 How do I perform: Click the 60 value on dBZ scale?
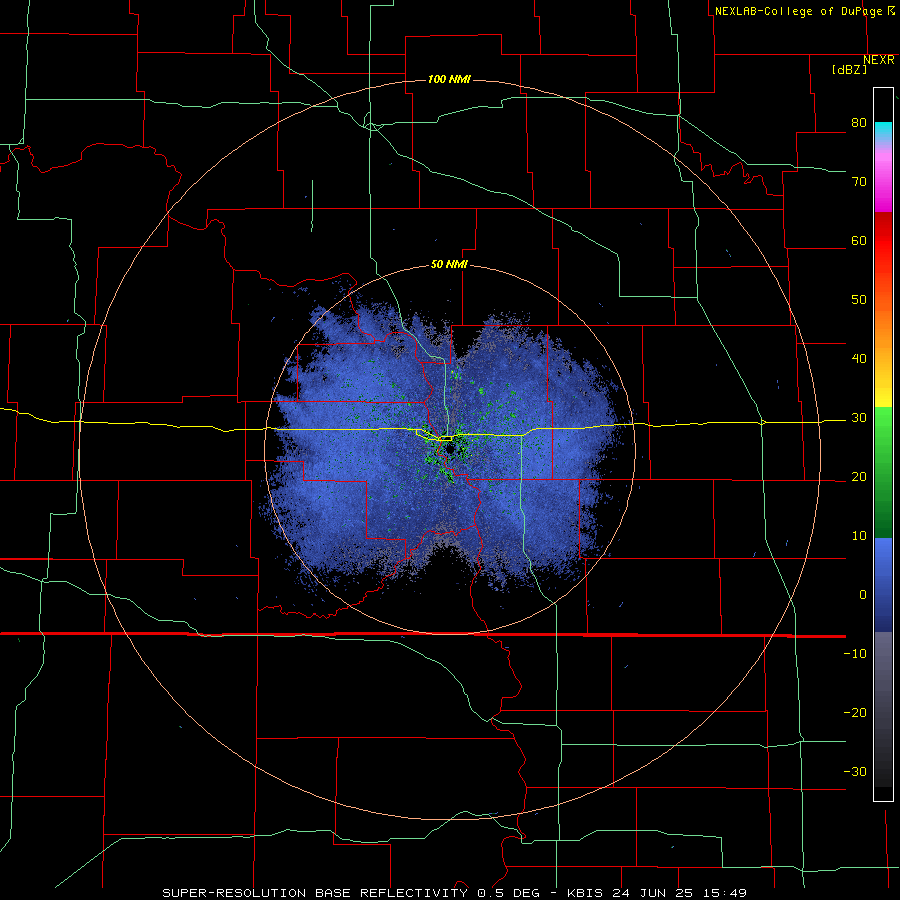pos(859,240)
